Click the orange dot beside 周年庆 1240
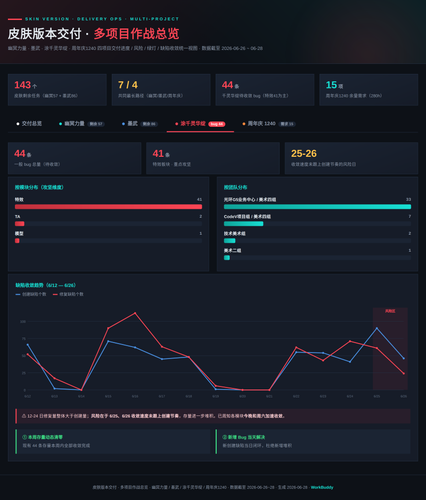This screenshot has height=500, width=426. [244, 124]
